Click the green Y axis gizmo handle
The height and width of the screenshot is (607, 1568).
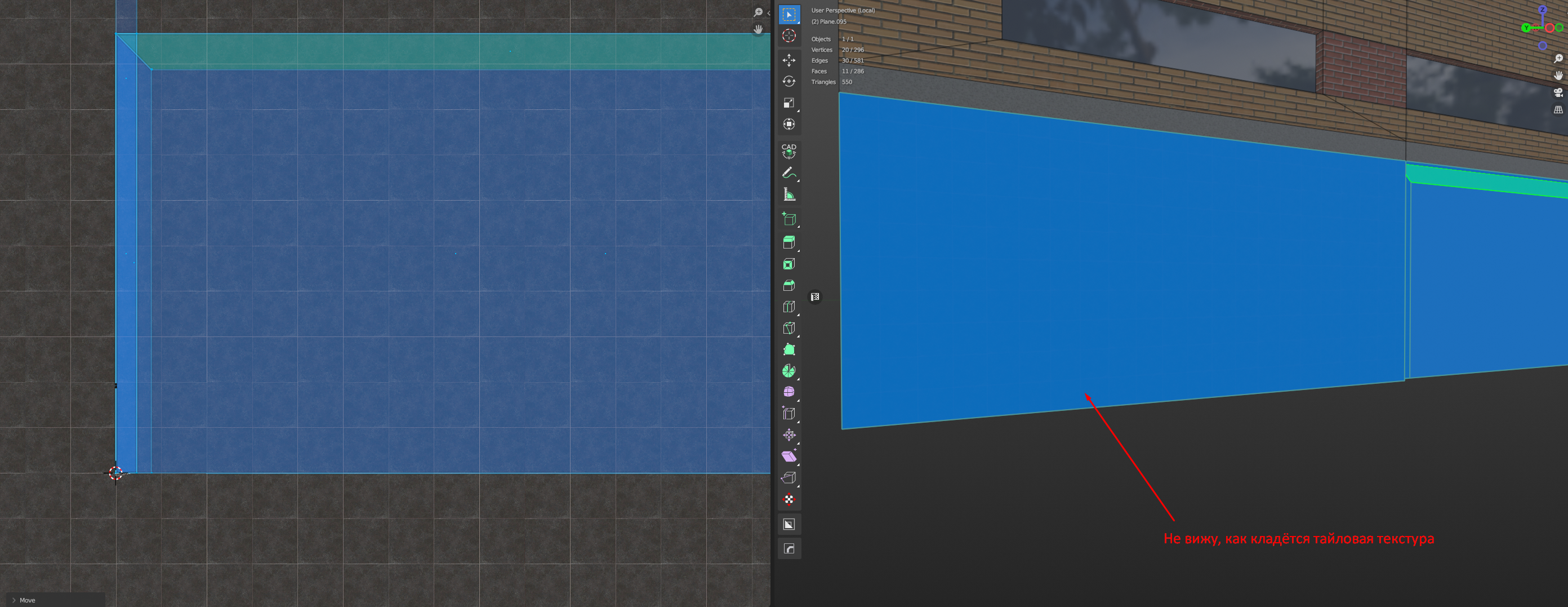(1526, 28)
